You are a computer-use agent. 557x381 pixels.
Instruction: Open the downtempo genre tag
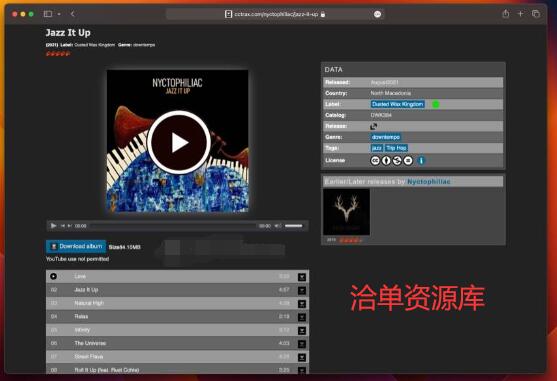pos(386,137)
